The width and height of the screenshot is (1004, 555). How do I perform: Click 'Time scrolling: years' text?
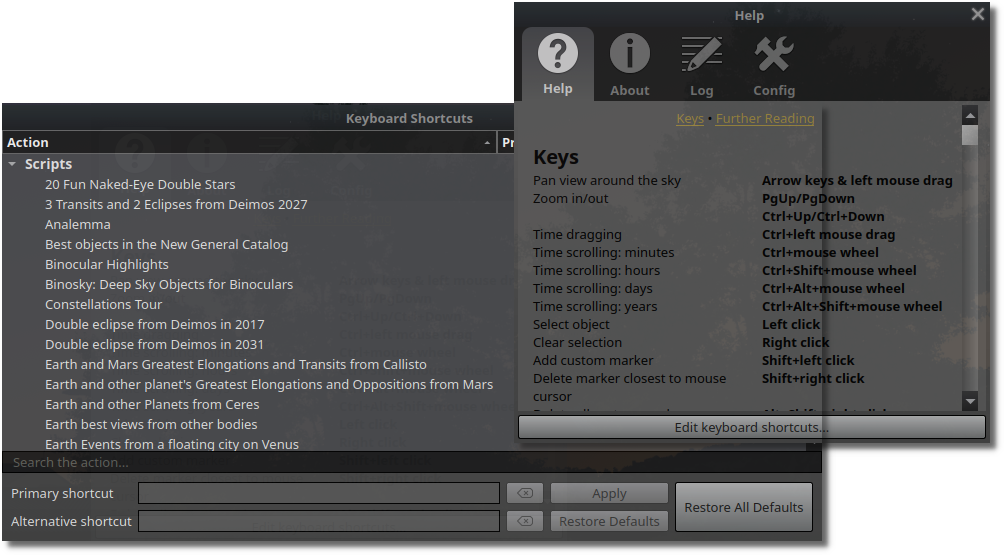point(595,306)
